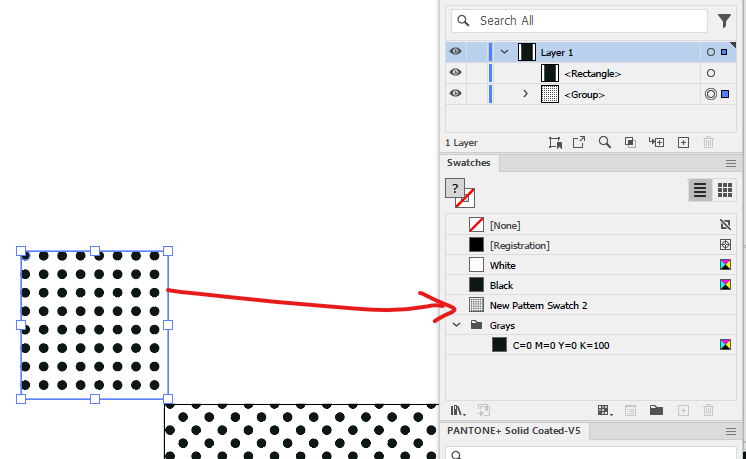The image size is (746, 459).
Task: Select the Swatches panel tab
Action: [469, 163]
